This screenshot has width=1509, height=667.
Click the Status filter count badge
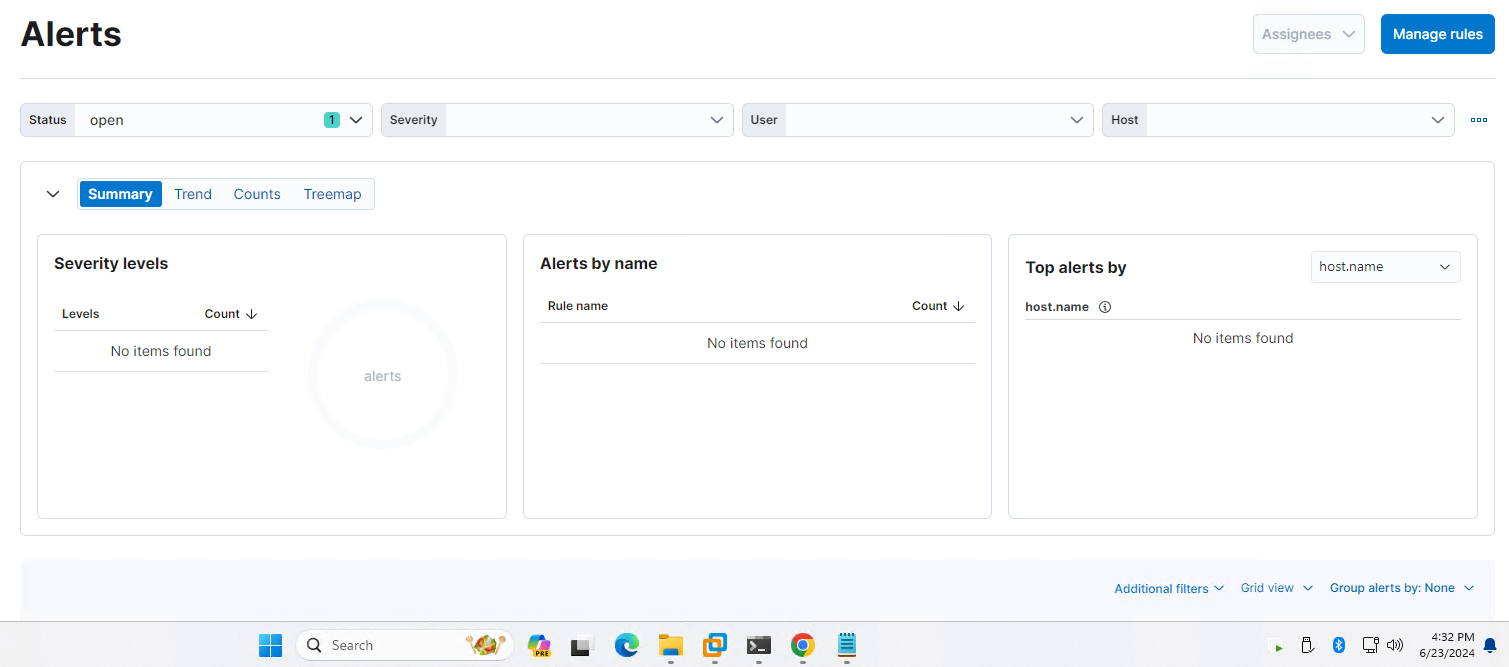(332, 120)
